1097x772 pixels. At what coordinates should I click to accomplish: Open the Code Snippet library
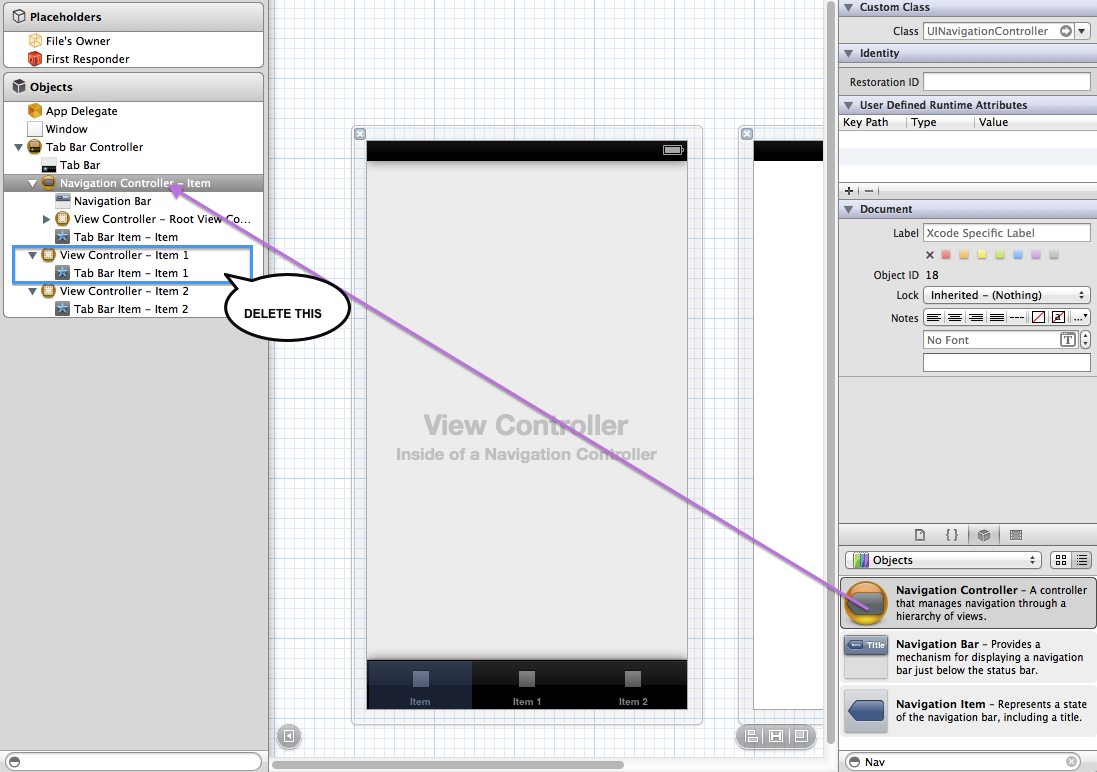pyautogui.click(x=952, y=535)
